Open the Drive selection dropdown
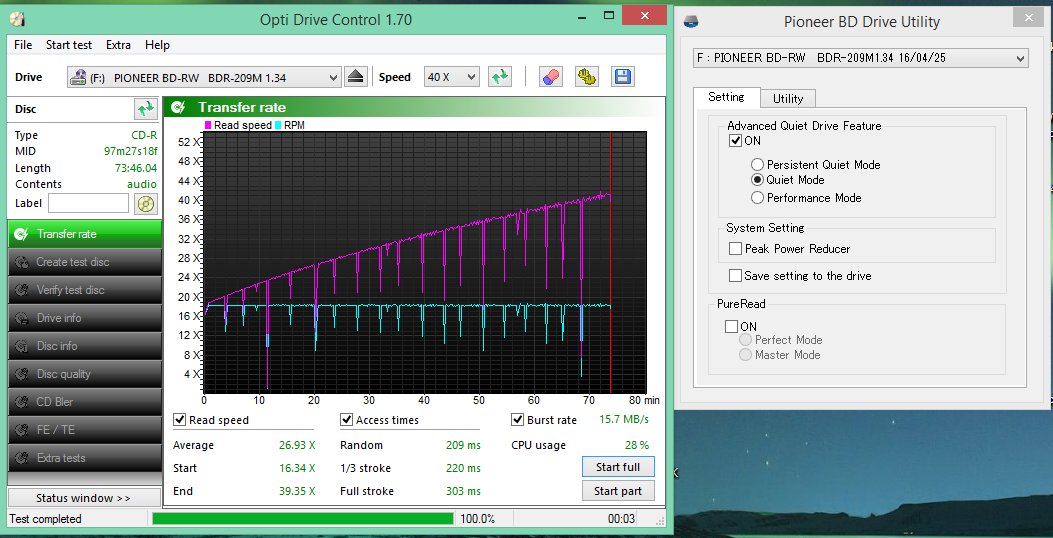This screenshot has height=538, width=1053. pyautogui.click(x=204, y=77)
